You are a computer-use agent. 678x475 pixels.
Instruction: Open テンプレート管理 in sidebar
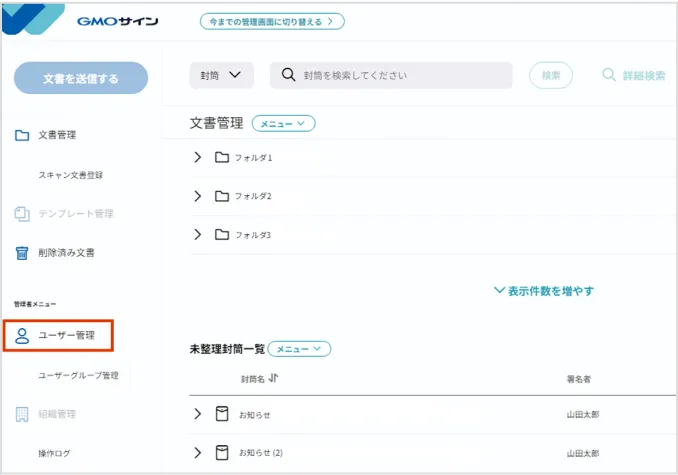point(76,214)
